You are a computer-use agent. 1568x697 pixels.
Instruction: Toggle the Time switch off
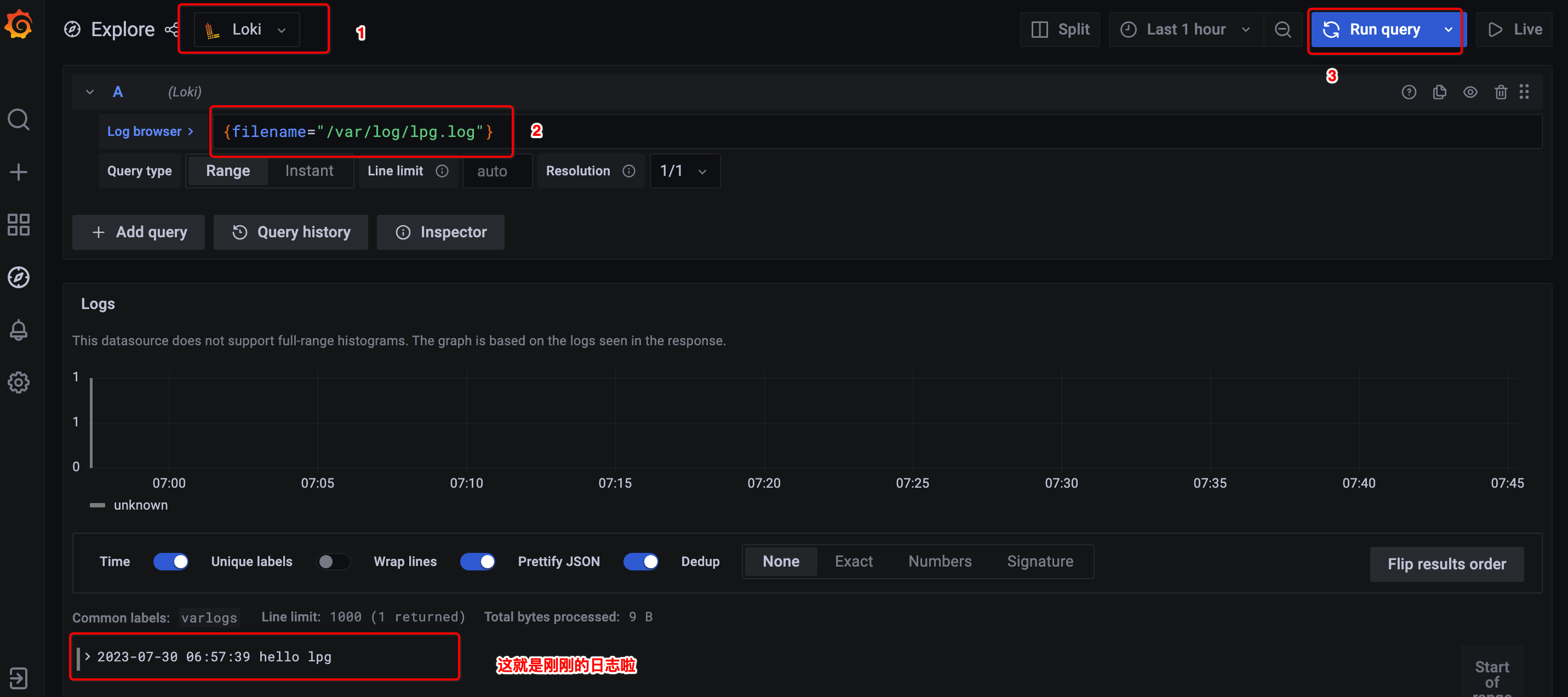[170, 561]
